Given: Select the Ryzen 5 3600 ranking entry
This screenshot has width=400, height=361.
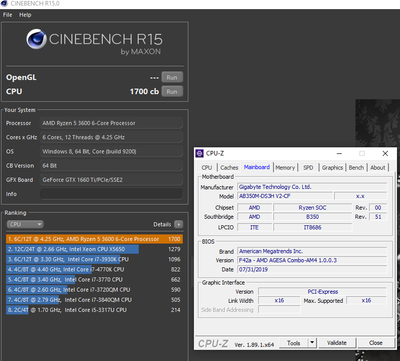Looking at the screenshot, I should (x=94, y=239).
